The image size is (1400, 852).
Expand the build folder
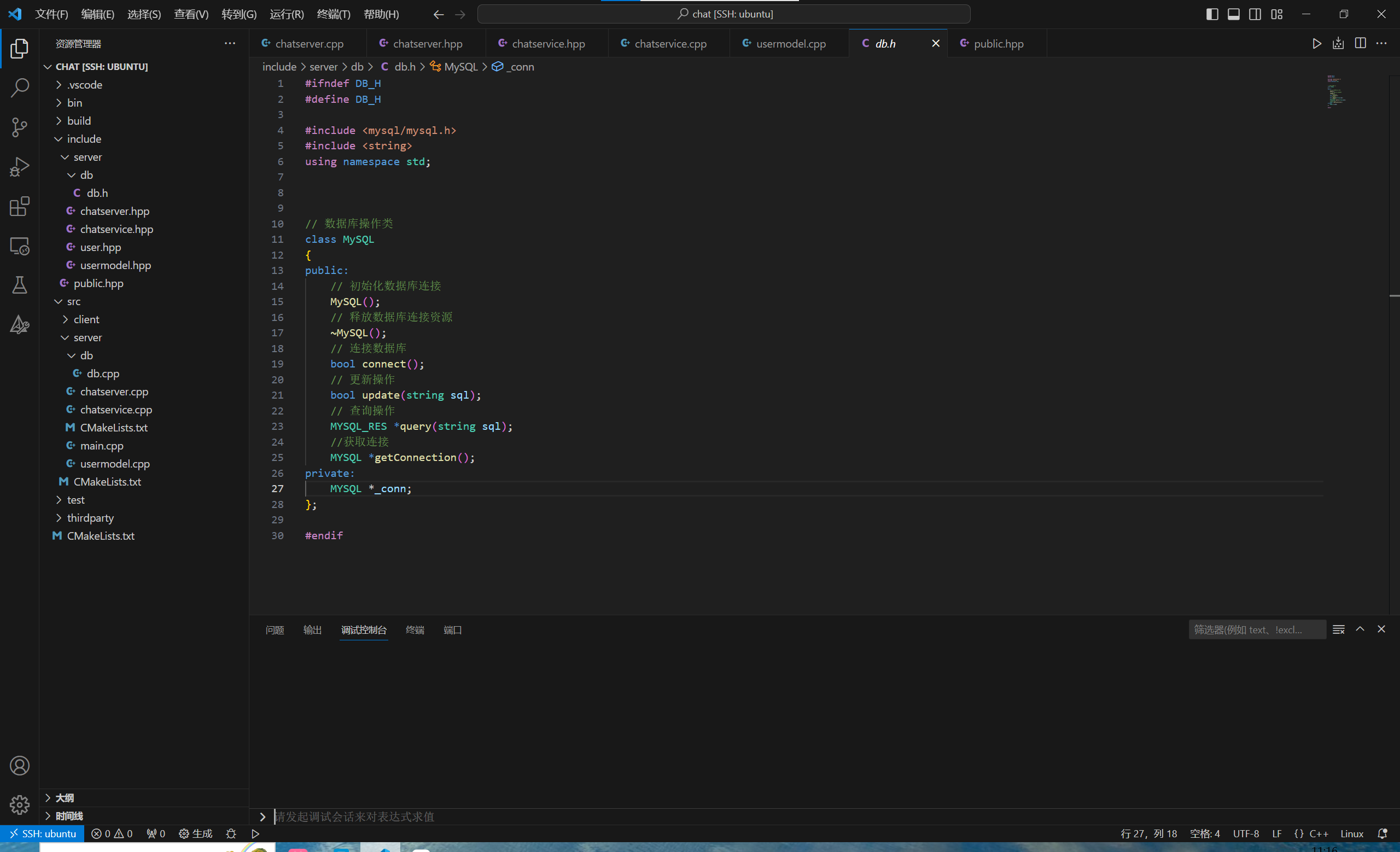tap(144, 121)
